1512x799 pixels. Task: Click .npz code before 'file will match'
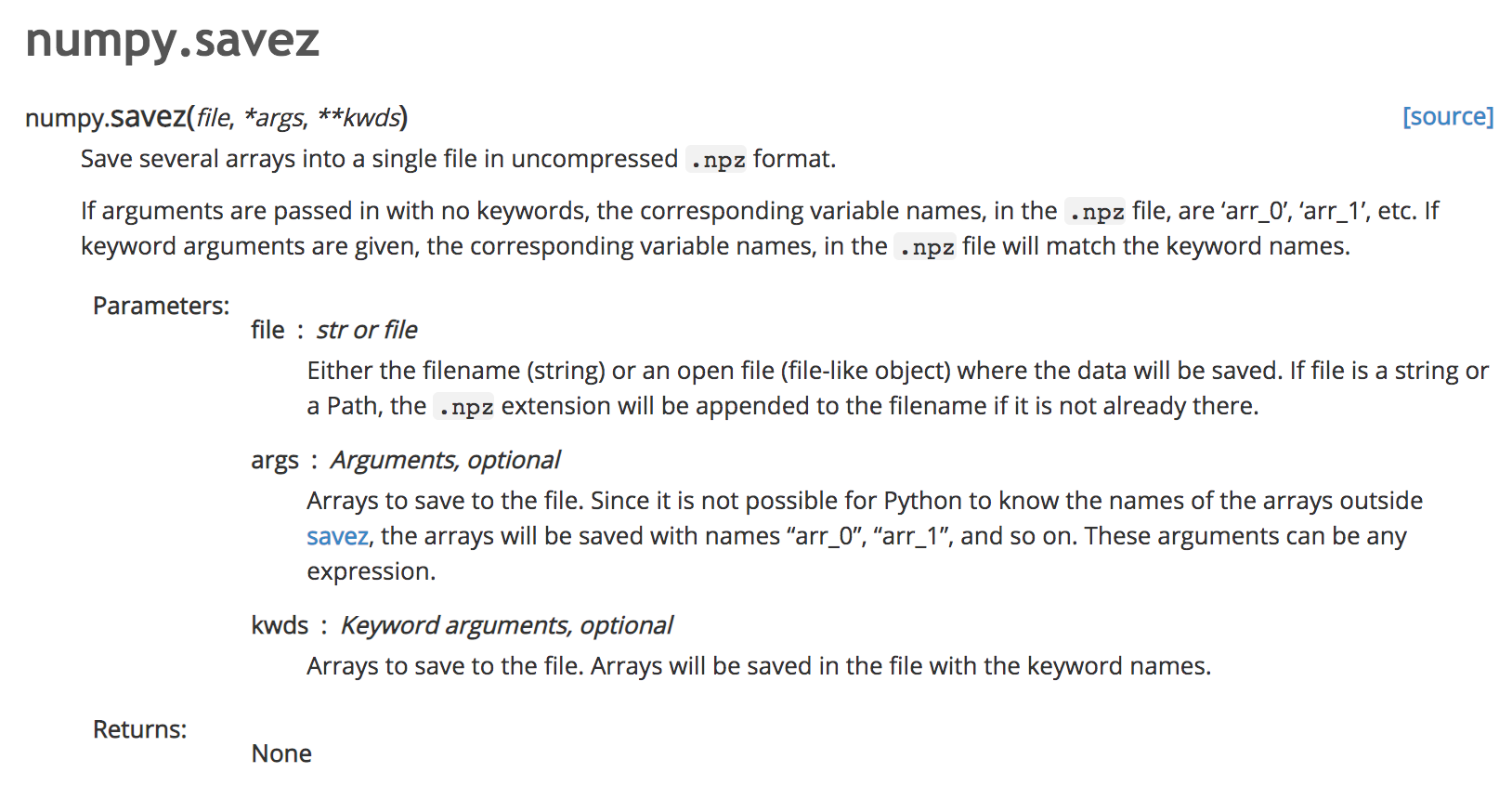(926, 248)
